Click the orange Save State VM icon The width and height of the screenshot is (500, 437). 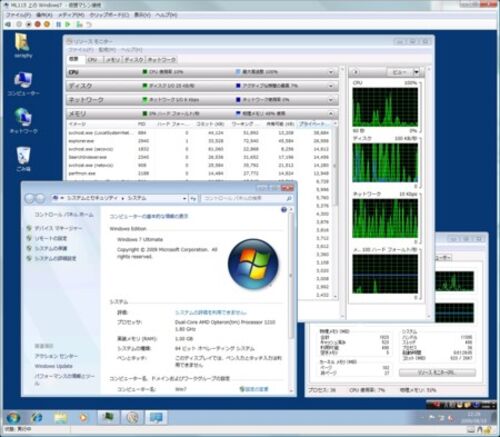click(47, 24)
